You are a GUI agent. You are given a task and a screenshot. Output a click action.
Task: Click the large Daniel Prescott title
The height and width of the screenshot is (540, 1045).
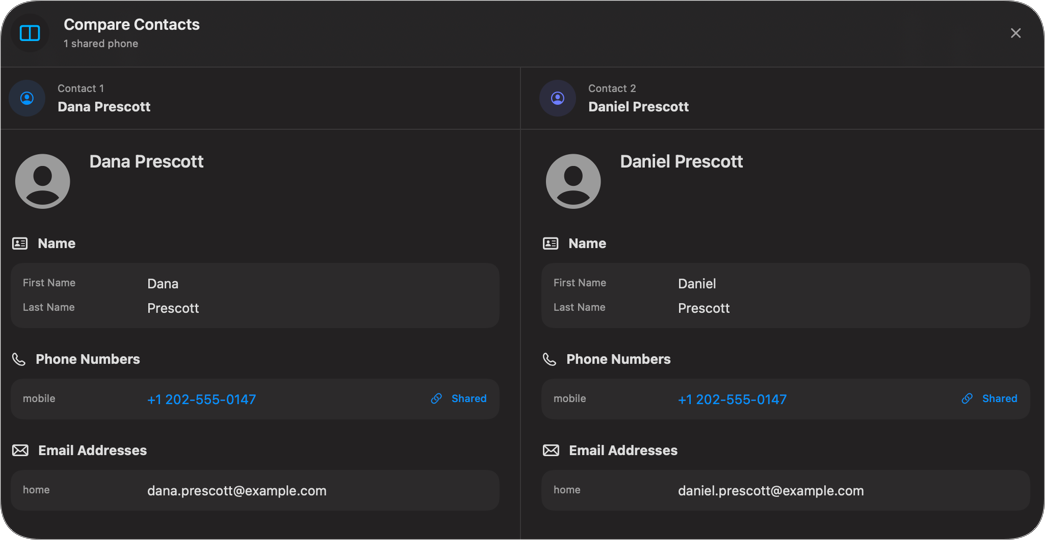click(681, 161)
